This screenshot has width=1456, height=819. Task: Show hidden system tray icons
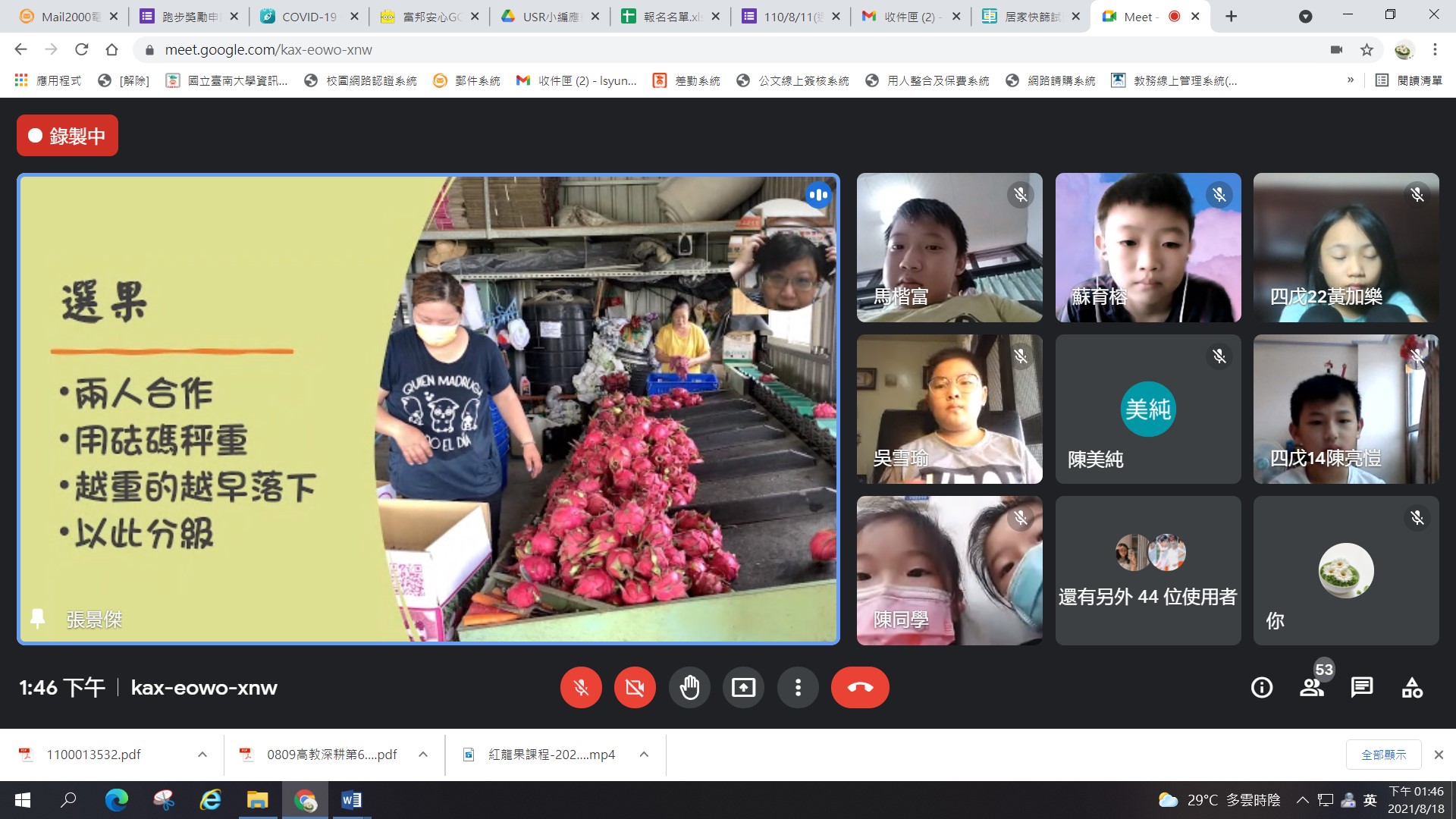point(1302,800)
